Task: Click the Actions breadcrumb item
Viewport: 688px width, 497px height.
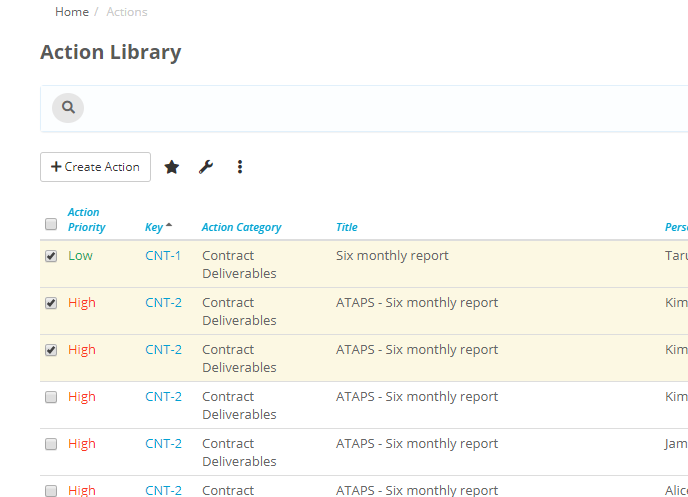Action: [127, 12]
